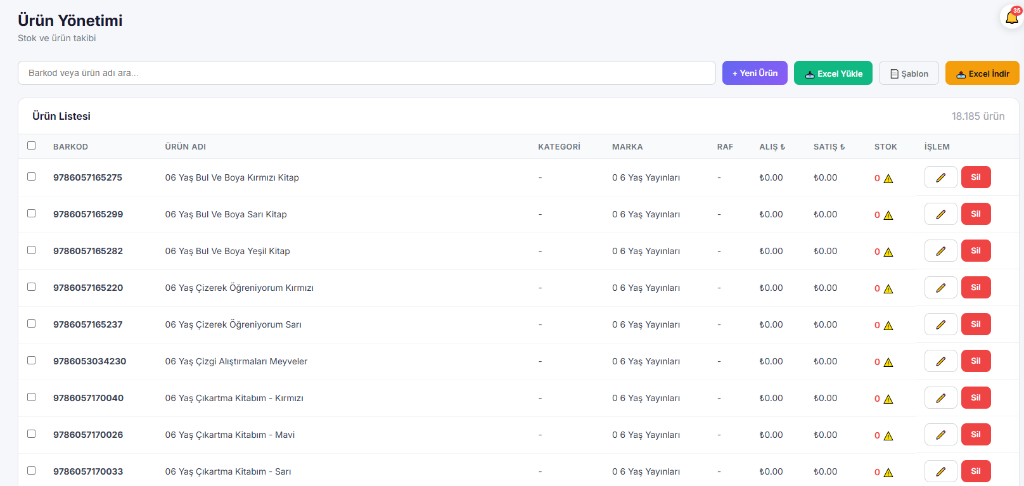Focus the barcode or product name search field
Viewport: 1024px width, 486px height.
click(366, 73)
